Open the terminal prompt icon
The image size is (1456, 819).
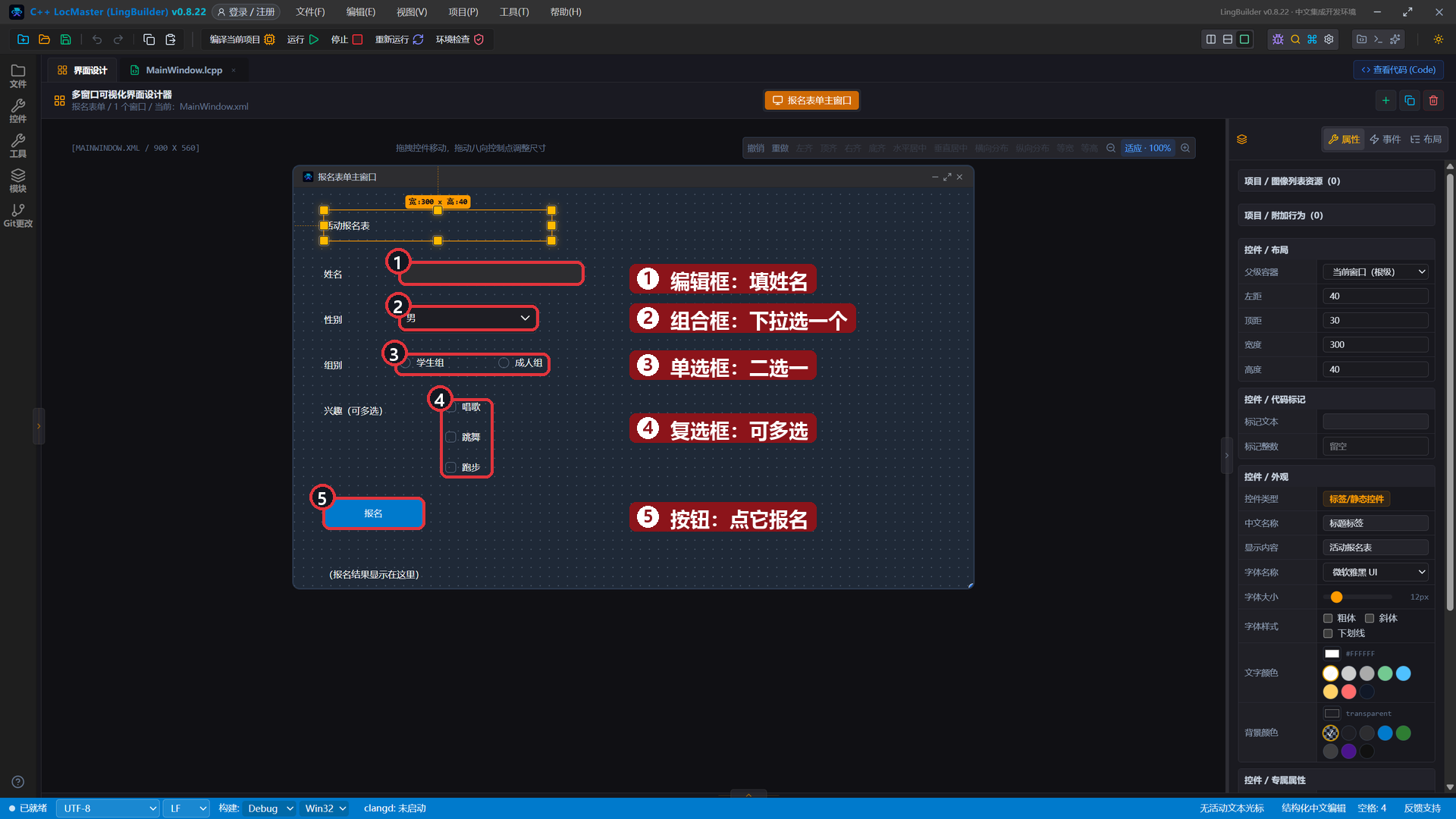pos(1378,39)
